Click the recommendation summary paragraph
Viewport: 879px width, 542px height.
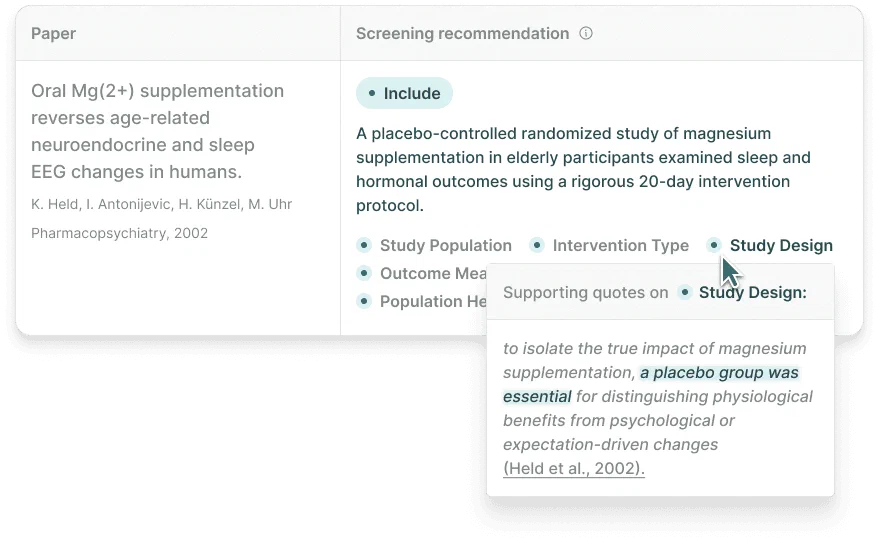pyautogui.click(x=583, y=169)
